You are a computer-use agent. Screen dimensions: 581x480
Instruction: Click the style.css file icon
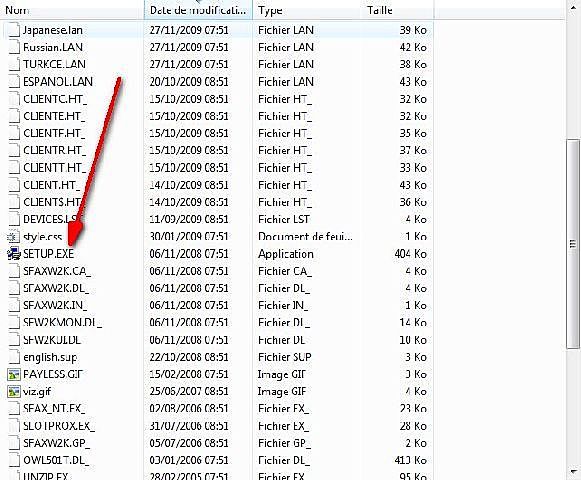(14, 236)
